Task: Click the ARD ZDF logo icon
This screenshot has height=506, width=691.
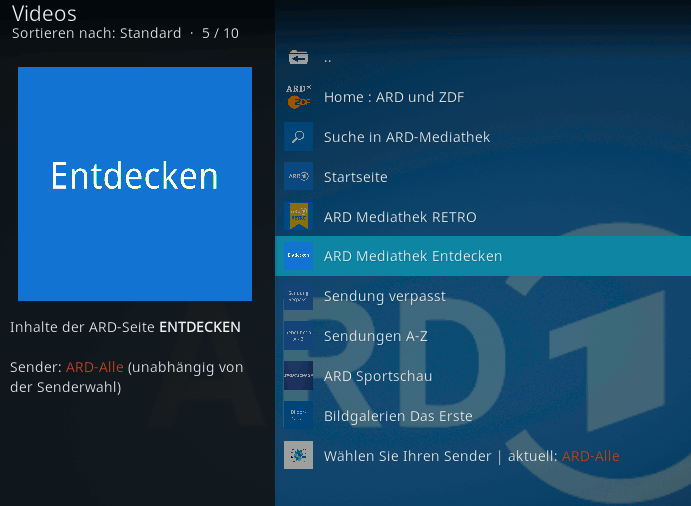Action: 298,97
